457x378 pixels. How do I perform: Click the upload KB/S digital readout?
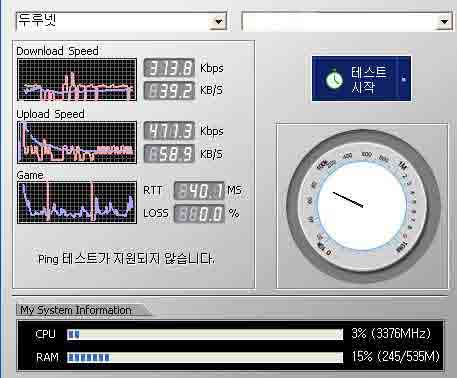tap(169, 154)
